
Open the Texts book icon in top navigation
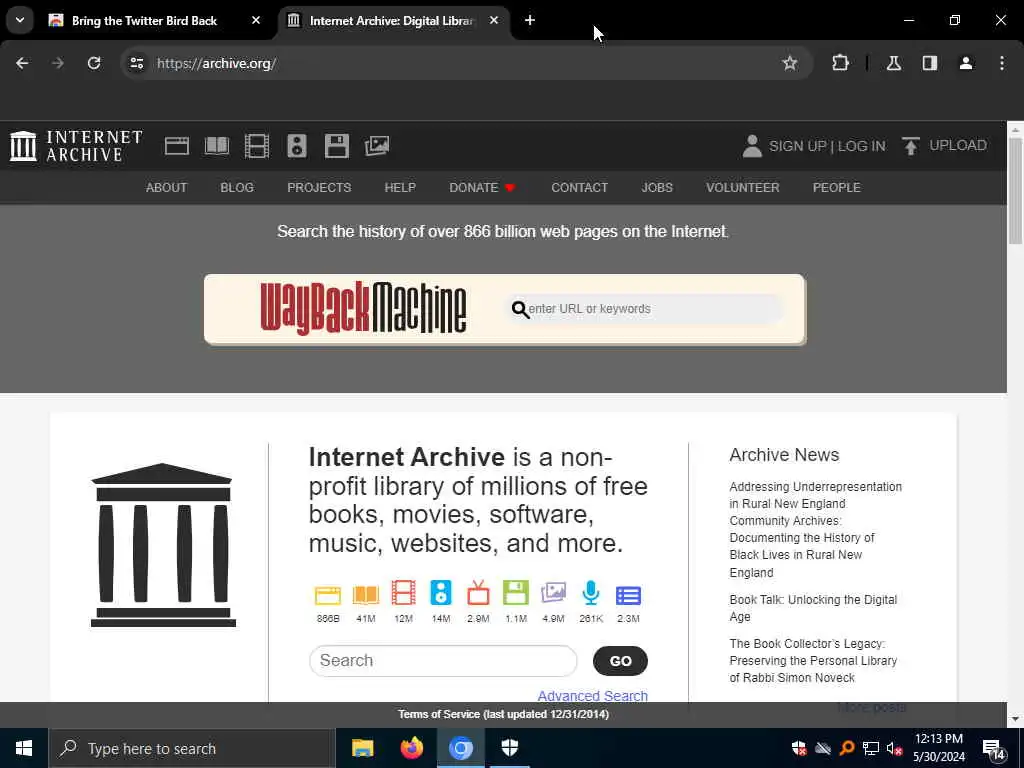(216, 146)
